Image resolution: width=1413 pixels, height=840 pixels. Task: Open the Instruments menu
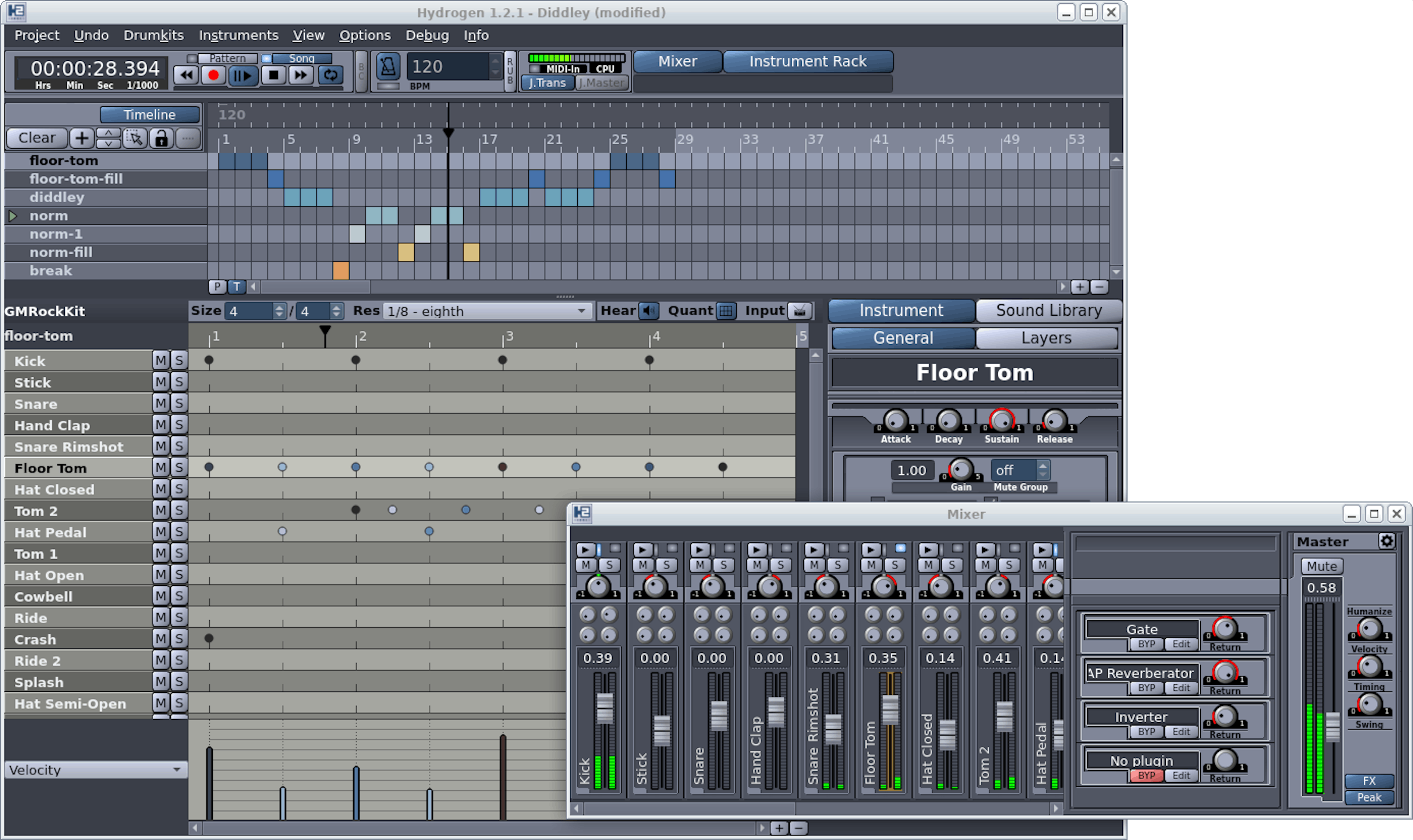tap(238, 35)
